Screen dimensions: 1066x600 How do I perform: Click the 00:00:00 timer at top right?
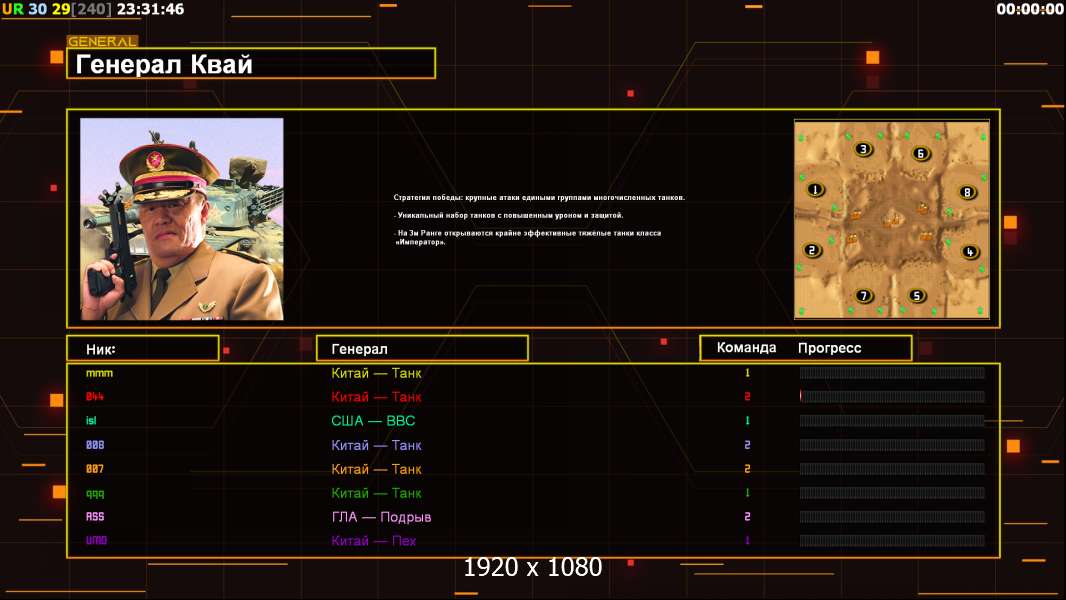tap(1029, 9)
